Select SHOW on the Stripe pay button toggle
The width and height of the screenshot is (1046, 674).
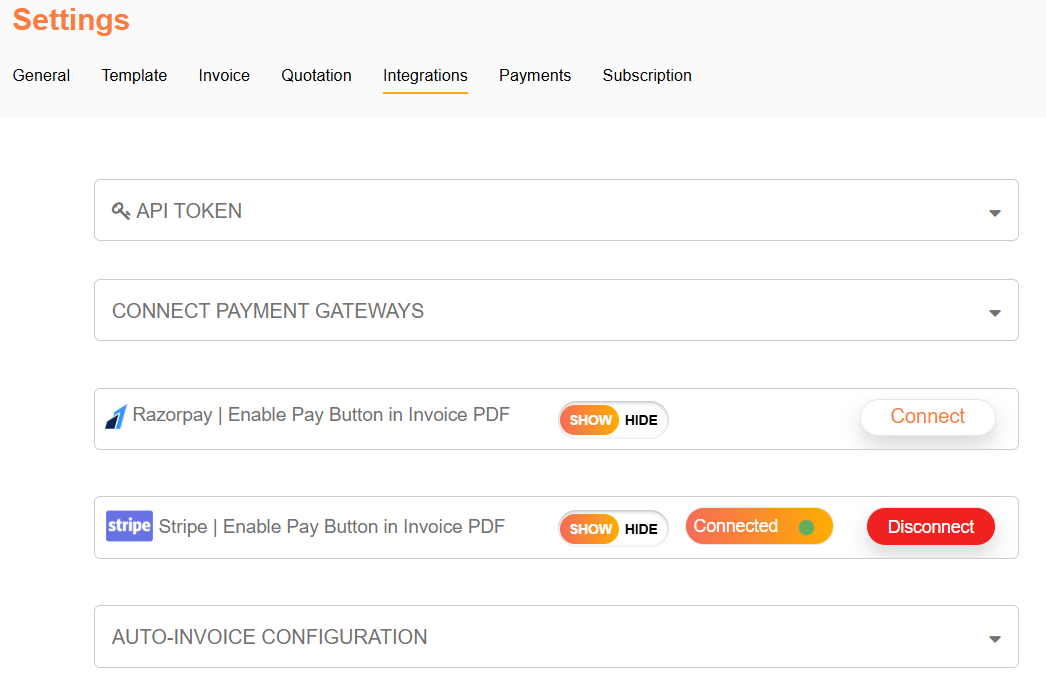[590, 529]
